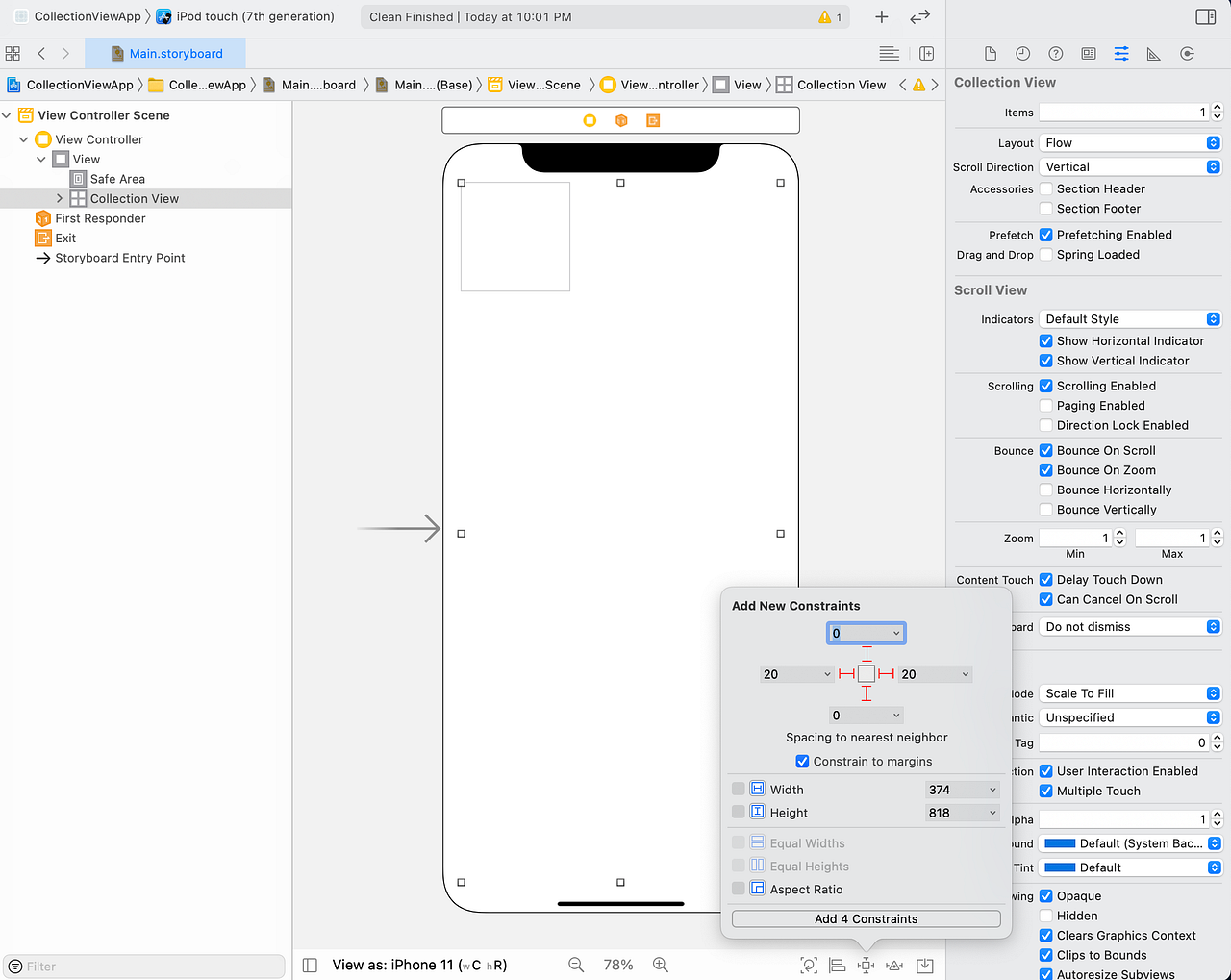Open the Size inspector ruler icon

tap(1153, 54)
